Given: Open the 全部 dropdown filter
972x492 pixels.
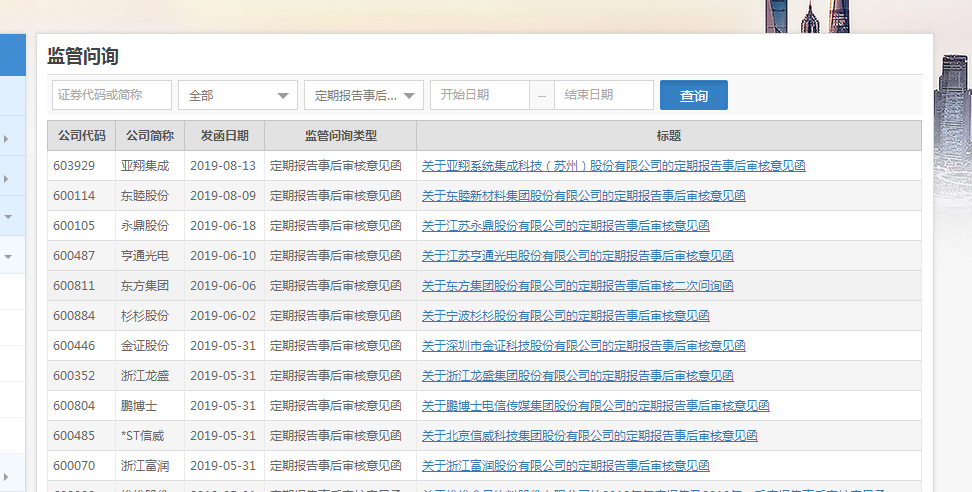Looking at the screenshot, I should [237, 96].
